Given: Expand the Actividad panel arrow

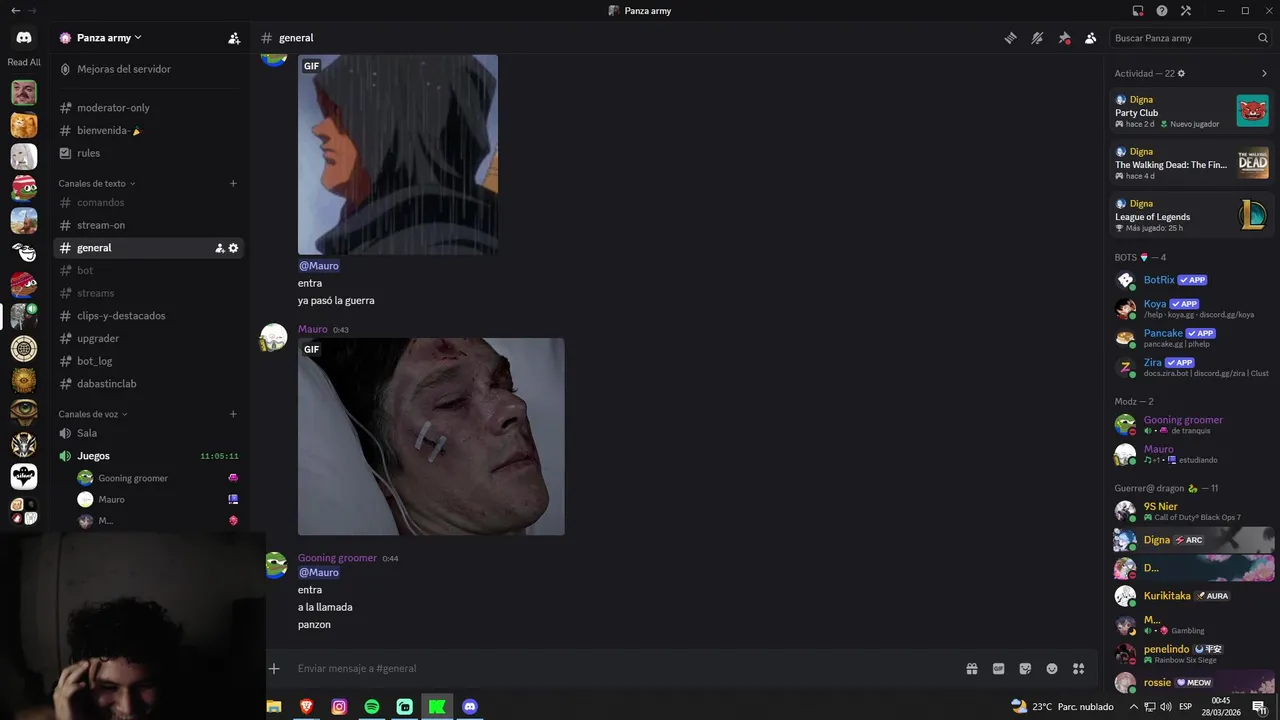Looking at the screenshot, I should click(x=1264, y=74).
